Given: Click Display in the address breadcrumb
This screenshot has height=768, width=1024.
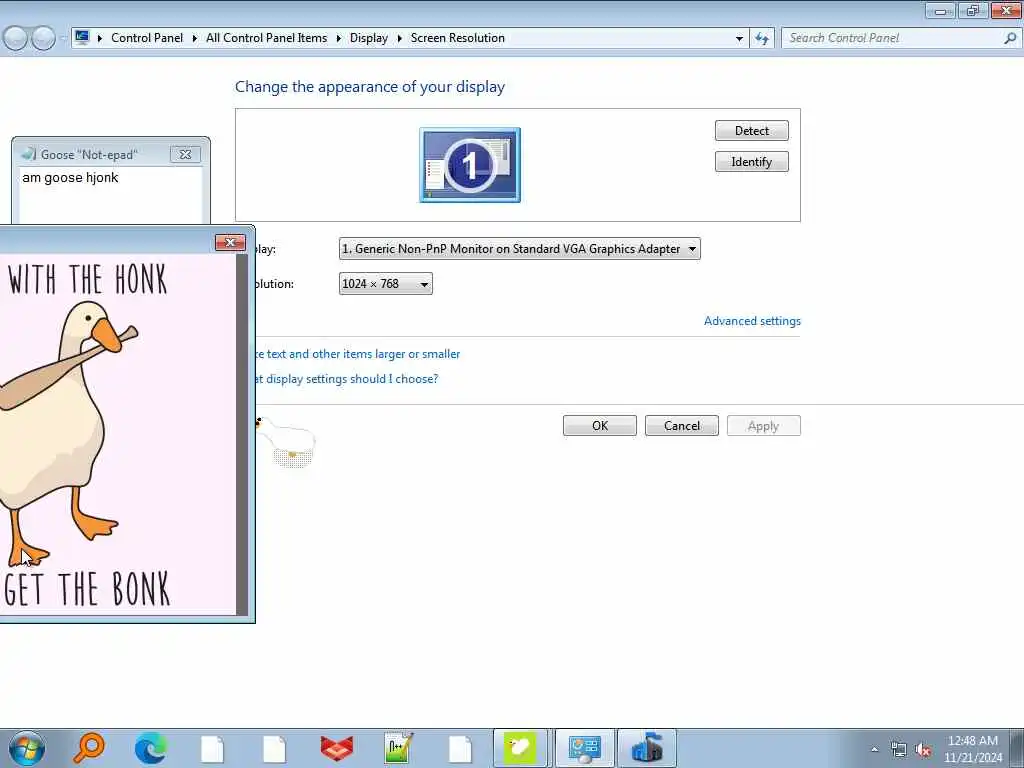Looking at the screenshot, I should pos(368,38).
